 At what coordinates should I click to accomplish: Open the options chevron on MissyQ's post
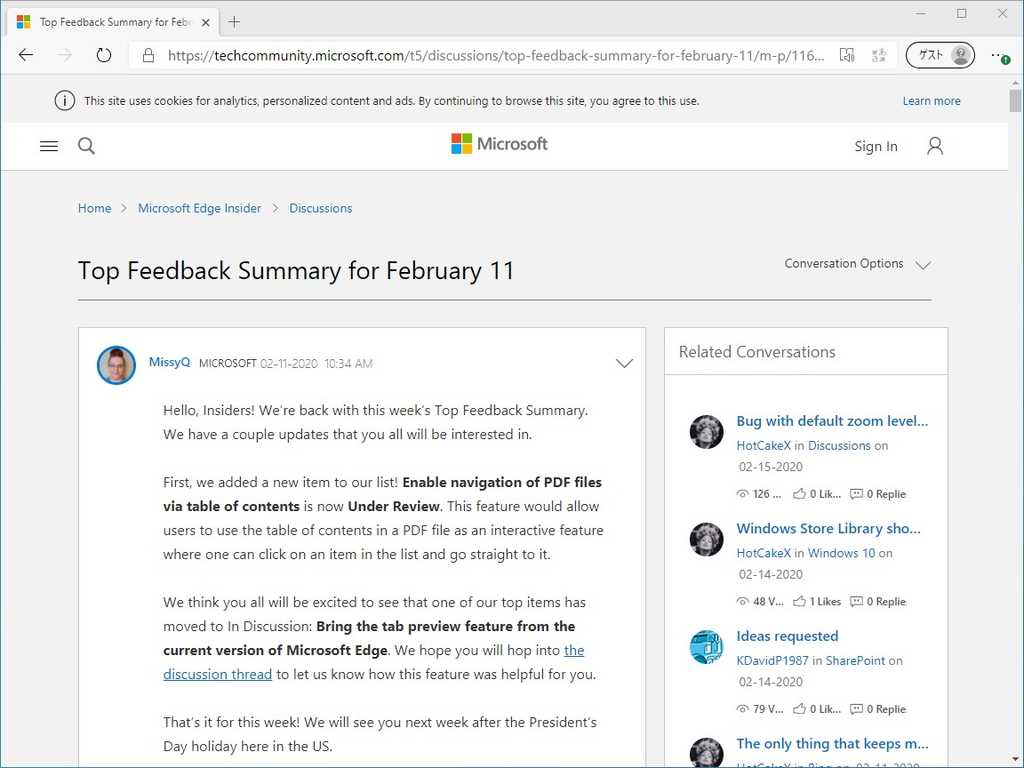click(x=624, y=363)
